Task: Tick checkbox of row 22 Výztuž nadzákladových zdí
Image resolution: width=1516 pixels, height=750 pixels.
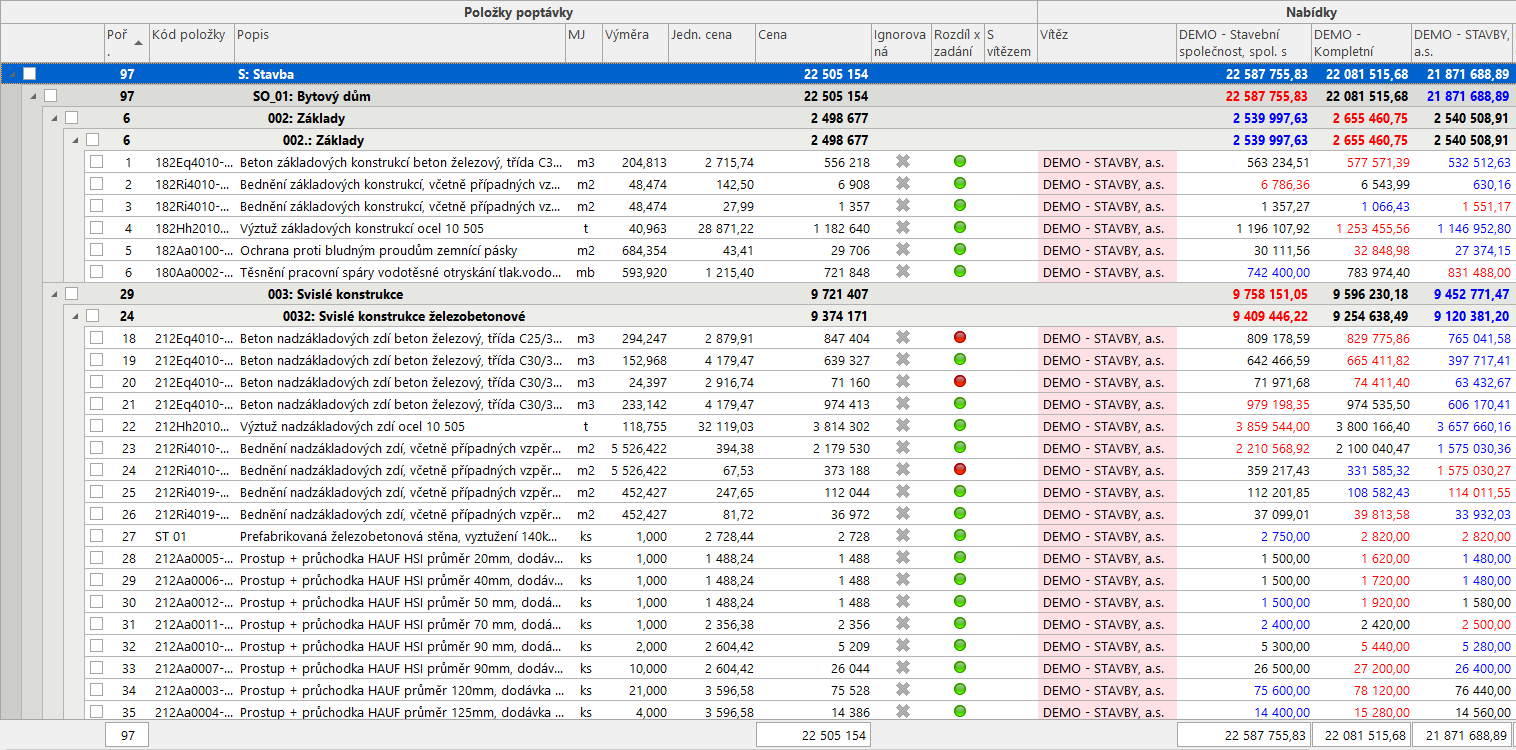Action: pyautogui.click(x=96, y=426)
